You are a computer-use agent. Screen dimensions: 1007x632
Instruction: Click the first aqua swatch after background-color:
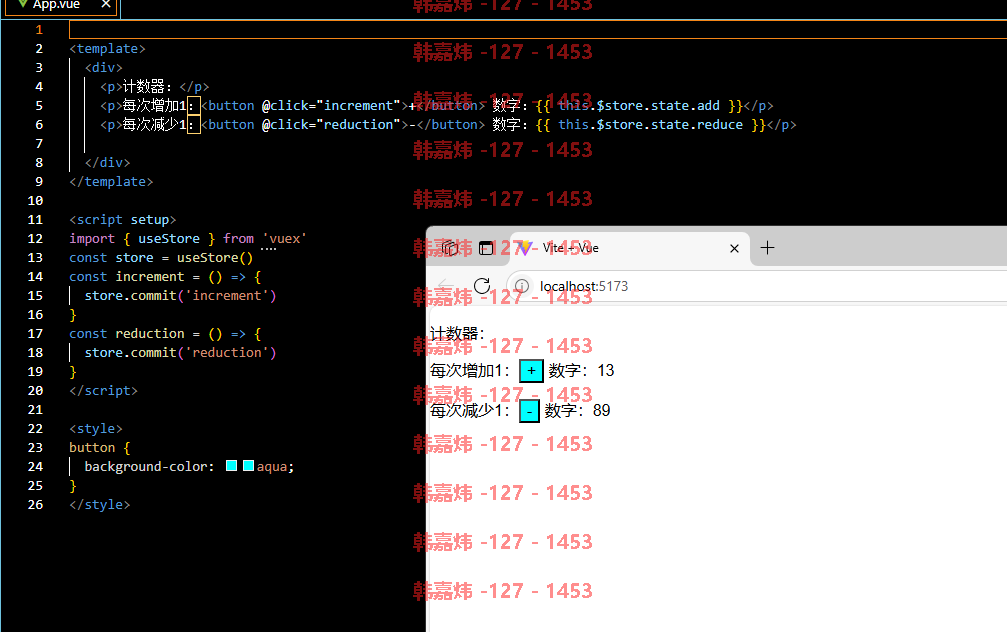(232, 466)
